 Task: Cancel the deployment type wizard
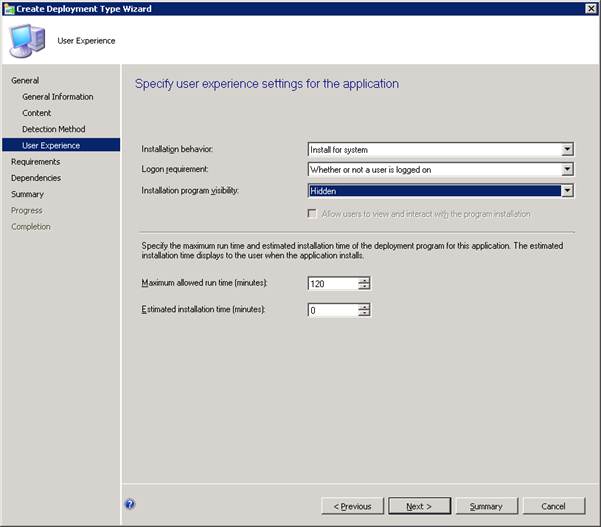point(552,506)
